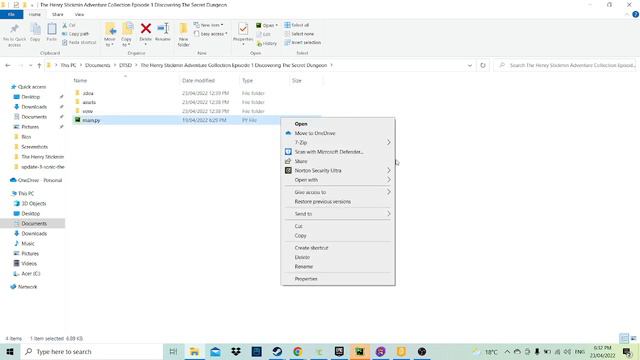Go up one folder level arrow

point(39,65)
